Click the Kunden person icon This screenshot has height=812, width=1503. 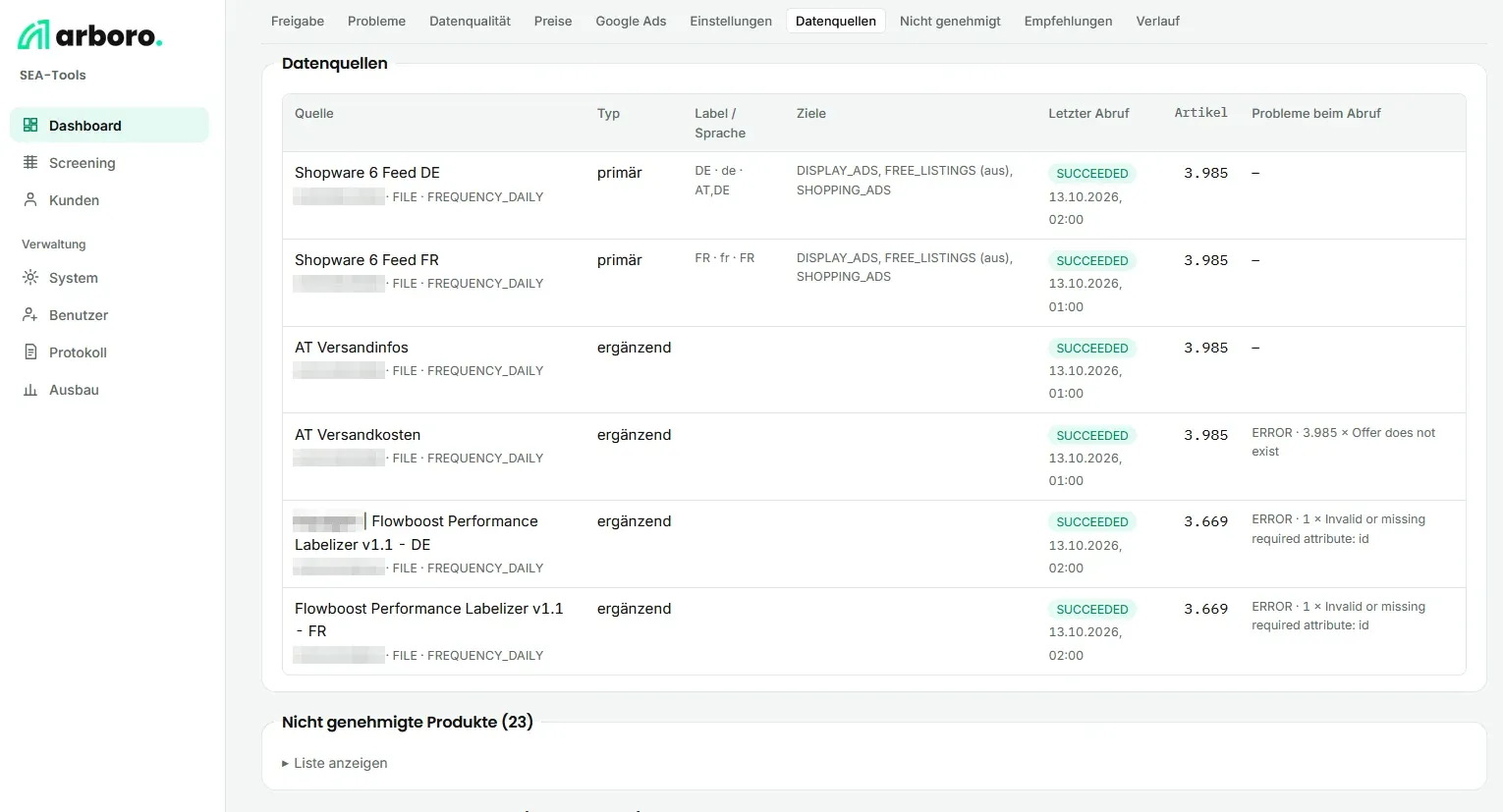(30, 199)
